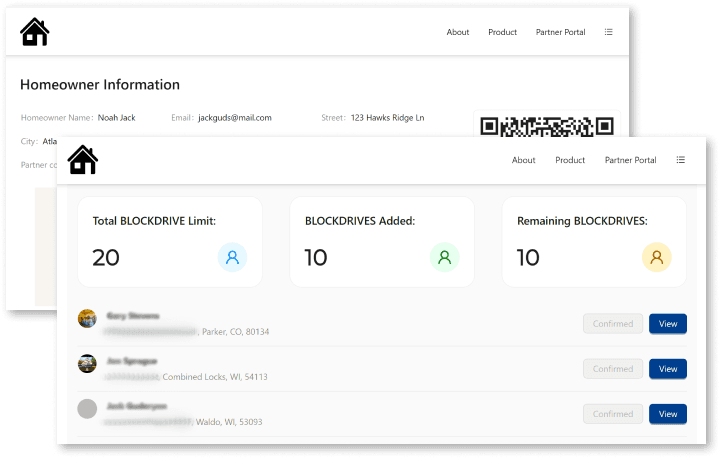The image size is (720, 458).
Task: Click the blue user icon on Total BLOCKDRIVE Limit card
Action: coord(232,257)
